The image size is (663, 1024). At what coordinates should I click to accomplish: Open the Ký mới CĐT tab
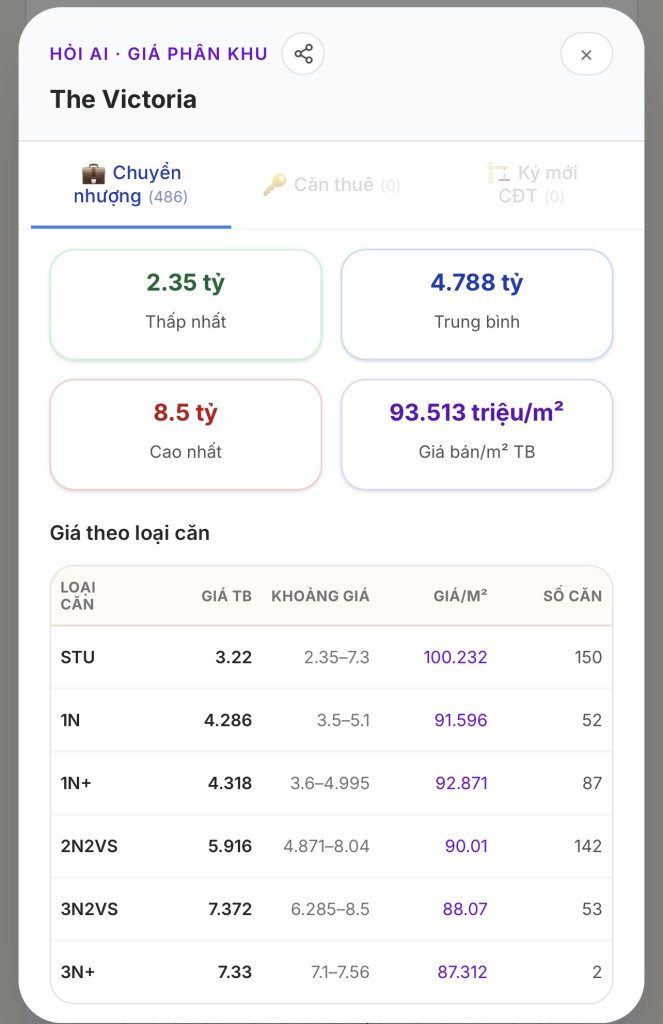click(532, 185)
